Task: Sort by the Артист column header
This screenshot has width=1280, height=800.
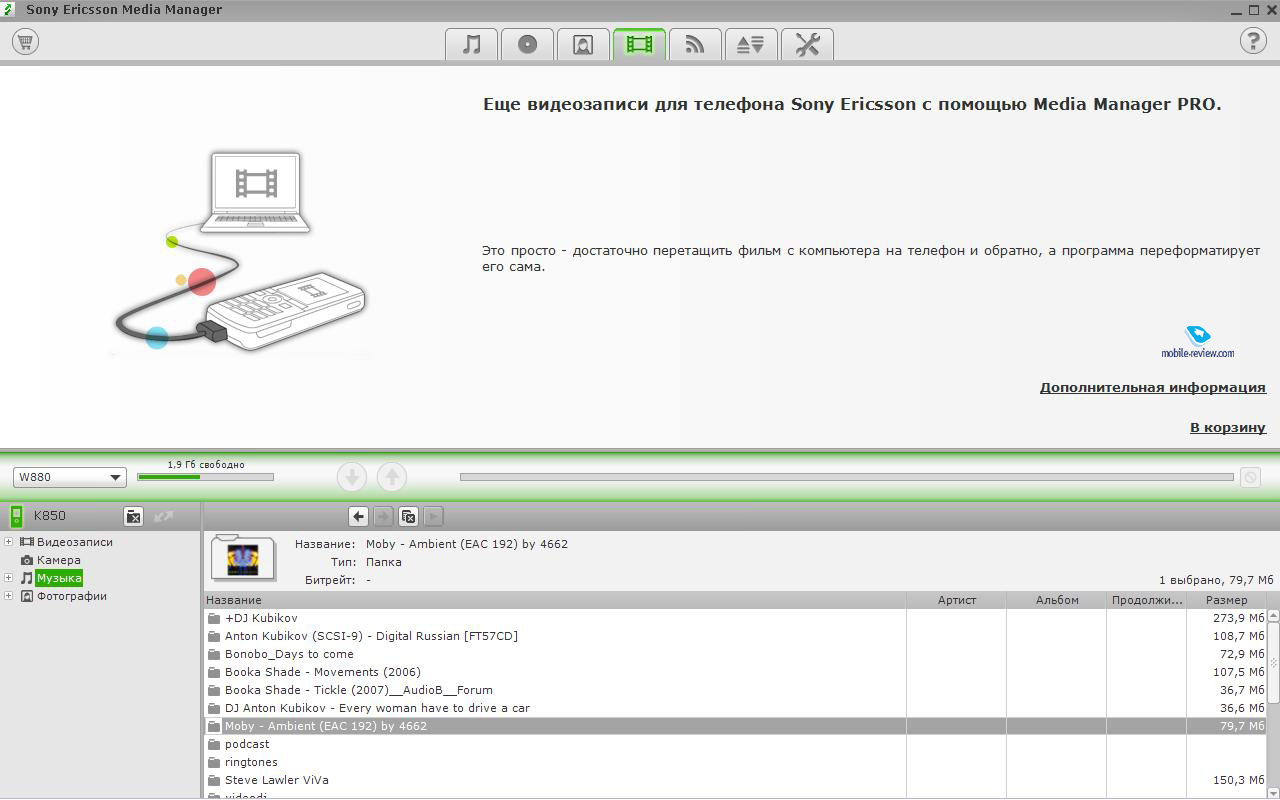Action: 956,600
